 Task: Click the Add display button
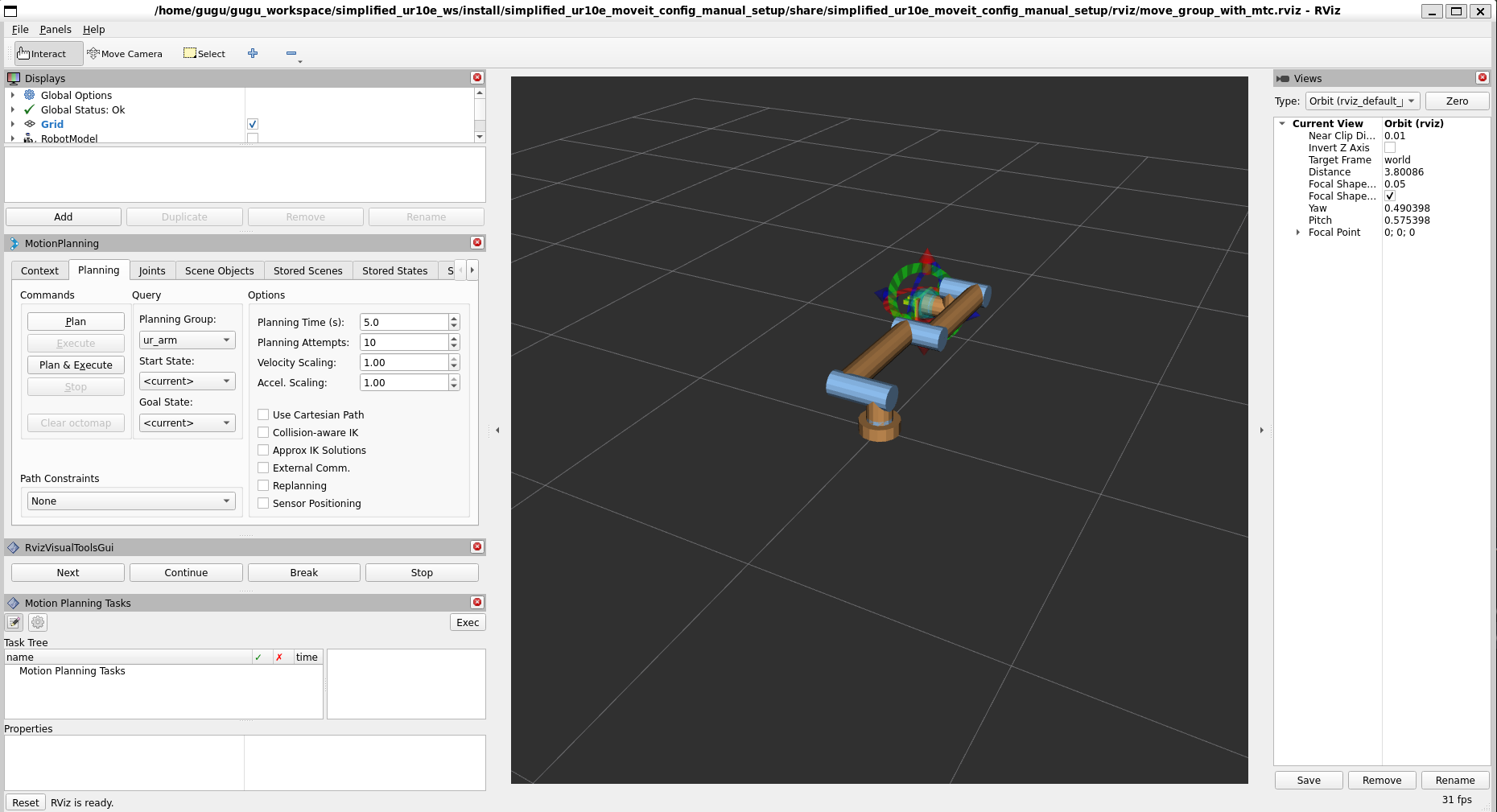[64, 216]
